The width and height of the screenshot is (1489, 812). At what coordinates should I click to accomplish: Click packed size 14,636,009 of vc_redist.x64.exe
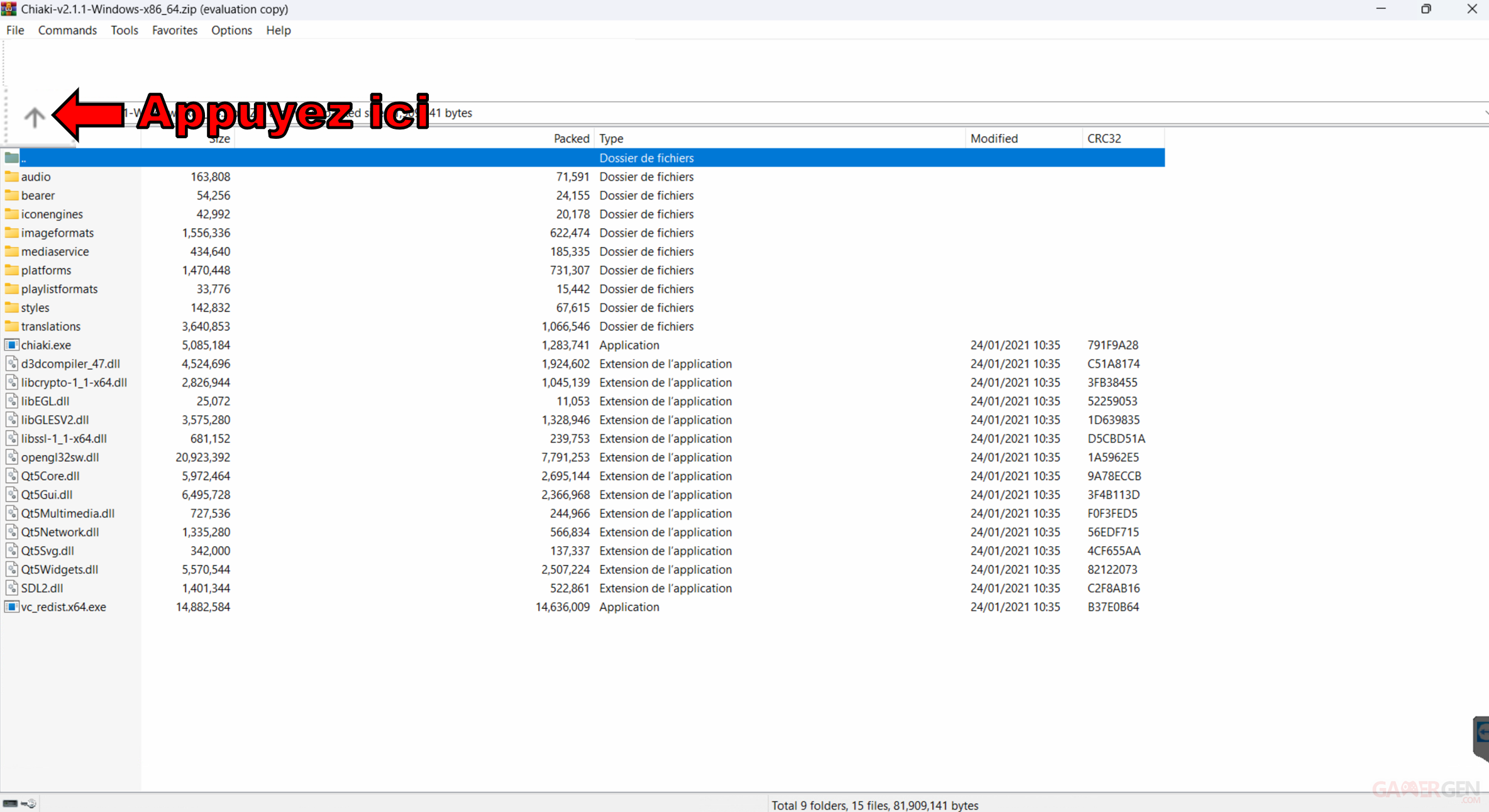coord(562,607)
